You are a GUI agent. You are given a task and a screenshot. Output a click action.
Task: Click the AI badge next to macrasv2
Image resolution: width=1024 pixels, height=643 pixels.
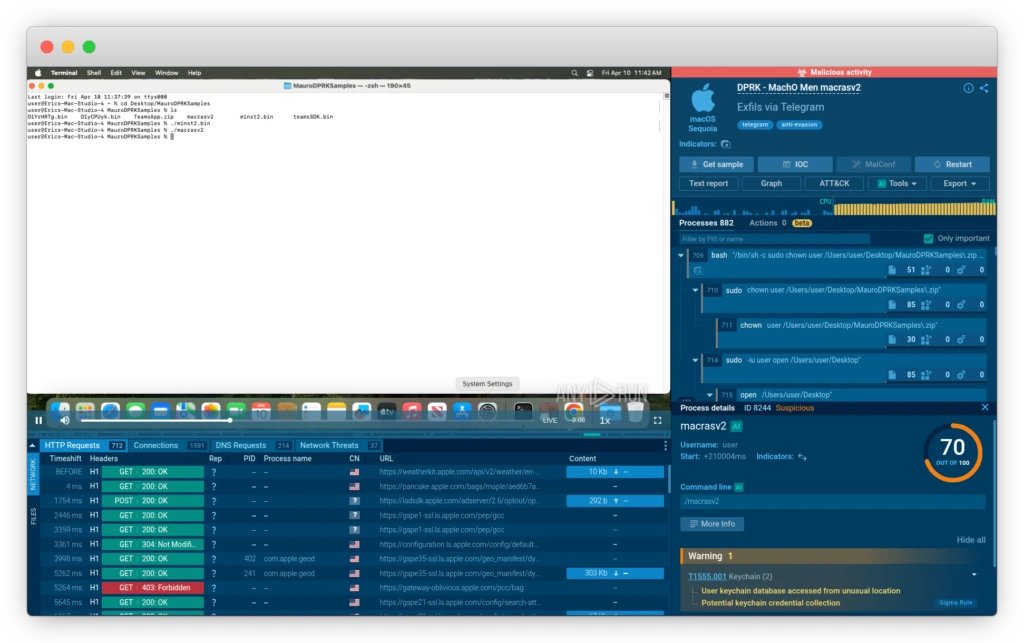point(736,426)
